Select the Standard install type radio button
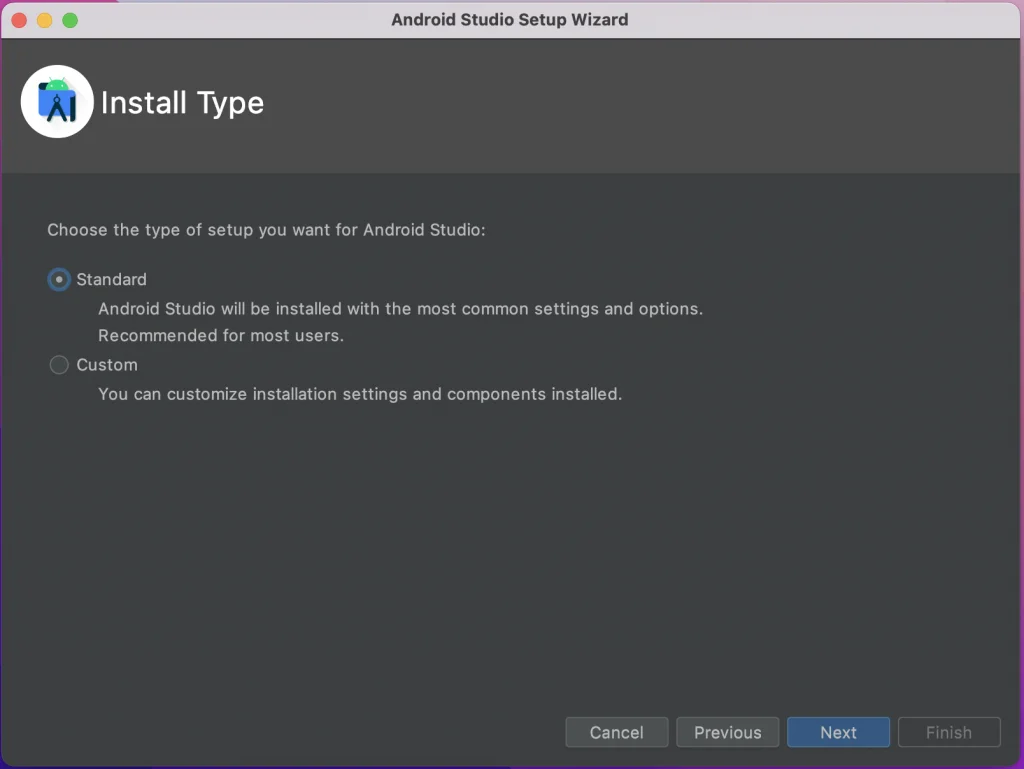The image size is (1024, 769). click(x=59, y=279)
